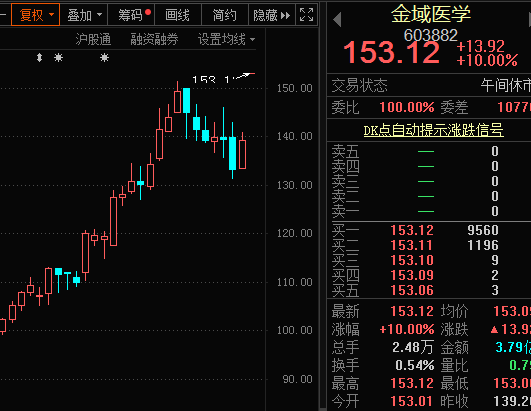Viewport: 531px width, 411px height.
Task: Click the previous stock left arrow
Action: tap(337, 20)
